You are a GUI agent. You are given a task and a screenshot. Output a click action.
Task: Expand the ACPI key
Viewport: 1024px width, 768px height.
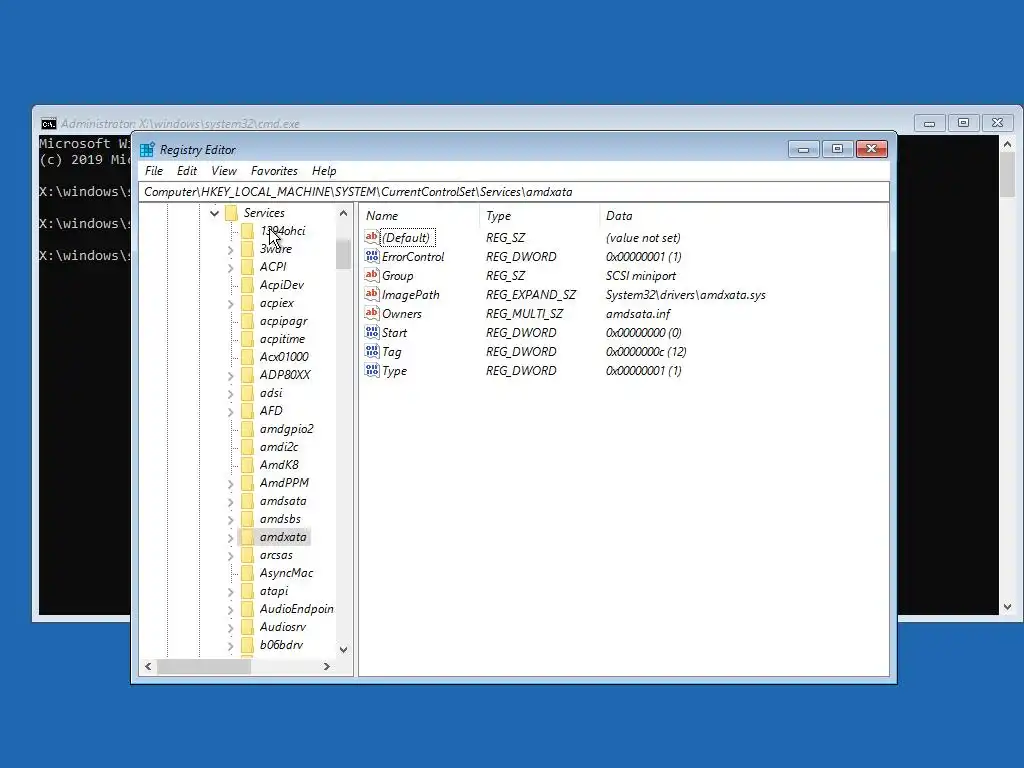coord(231,267)
